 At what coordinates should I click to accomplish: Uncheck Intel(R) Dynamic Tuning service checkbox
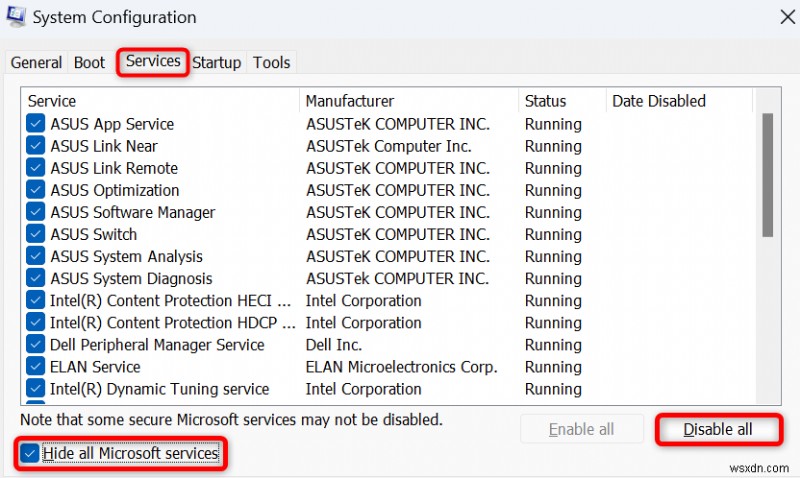(35, 388)
